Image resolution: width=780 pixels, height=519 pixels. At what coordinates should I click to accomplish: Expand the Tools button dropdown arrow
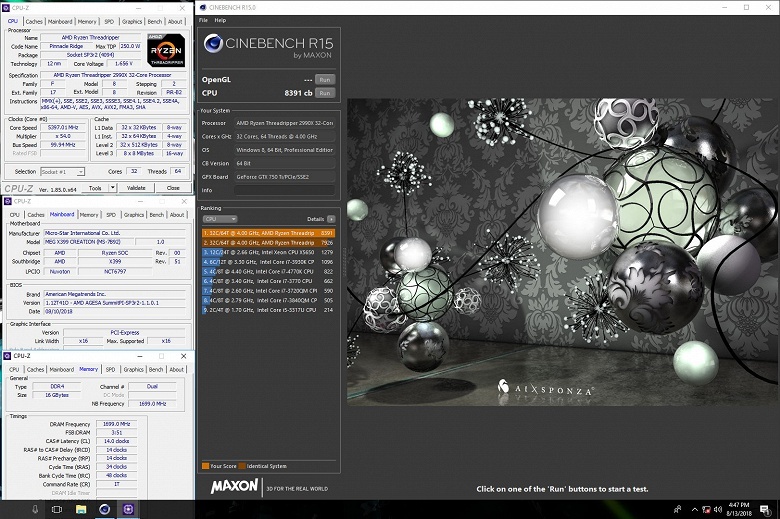[111, 188]
